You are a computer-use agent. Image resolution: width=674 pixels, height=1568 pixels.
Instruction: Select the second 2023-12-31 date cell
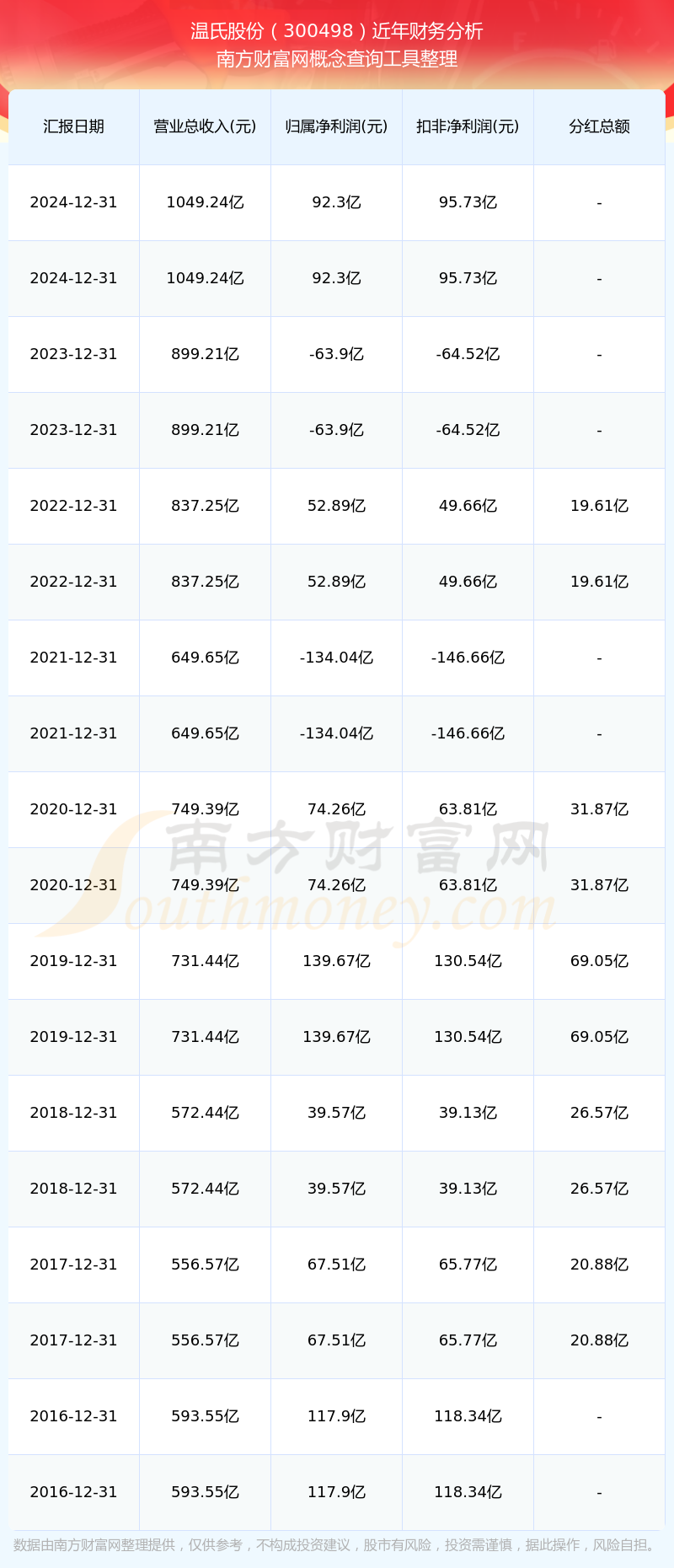coord(73,430)
